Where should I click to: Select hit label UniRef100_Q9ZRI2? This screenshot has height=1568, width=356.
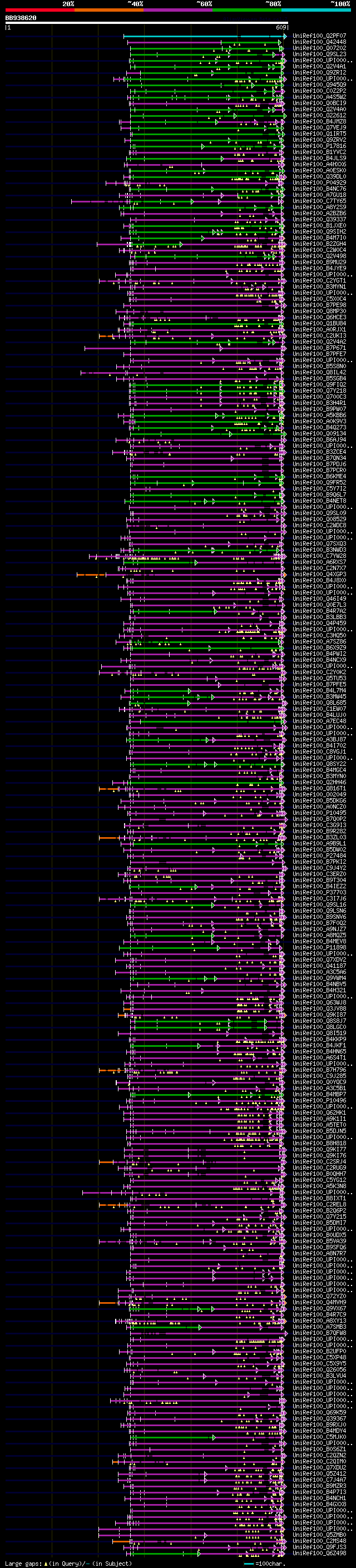point(319,73)
